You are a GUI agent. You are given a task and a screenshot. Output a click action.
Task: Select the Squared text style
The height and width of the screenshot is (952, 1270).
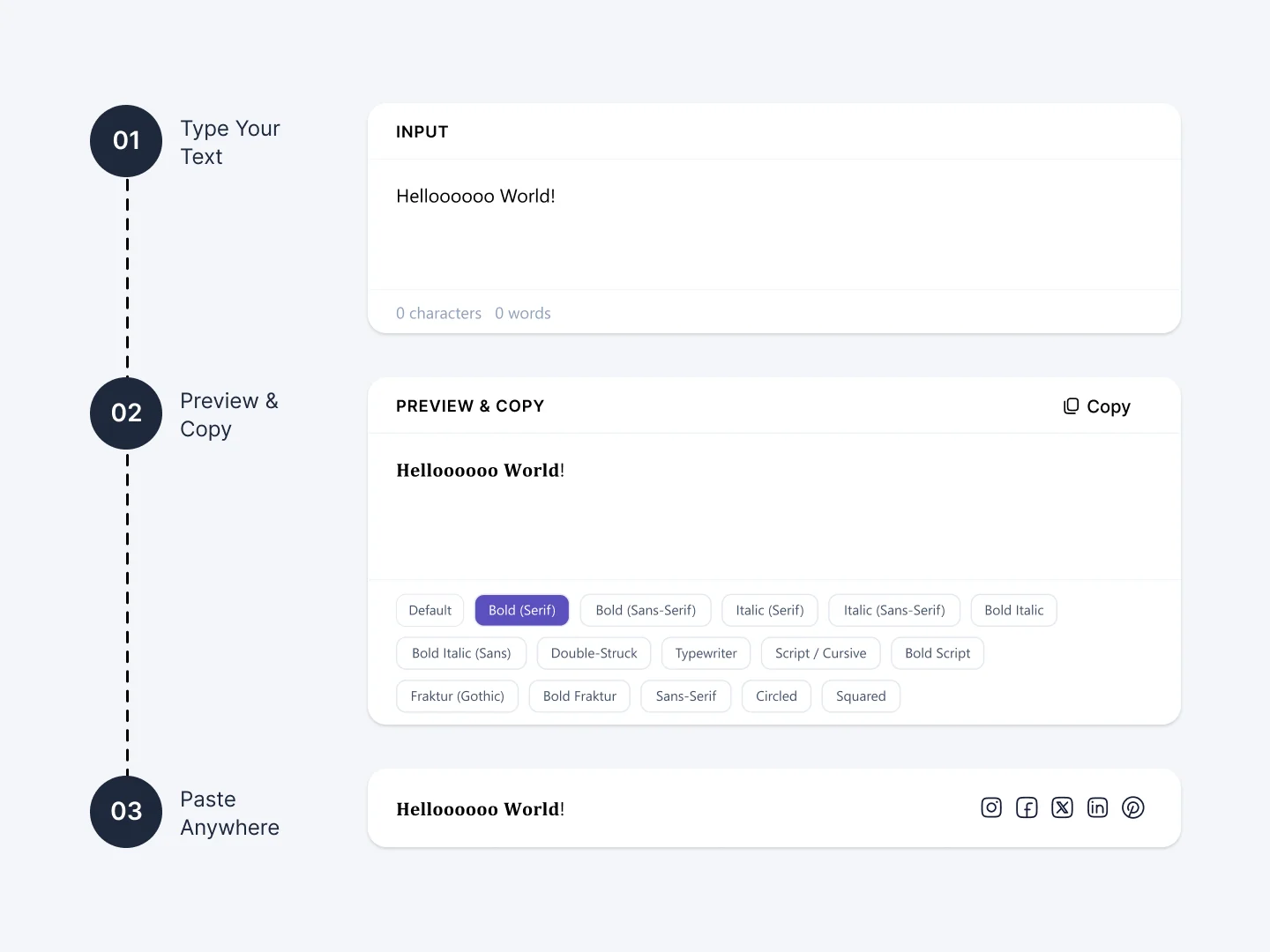coord(861,696)
